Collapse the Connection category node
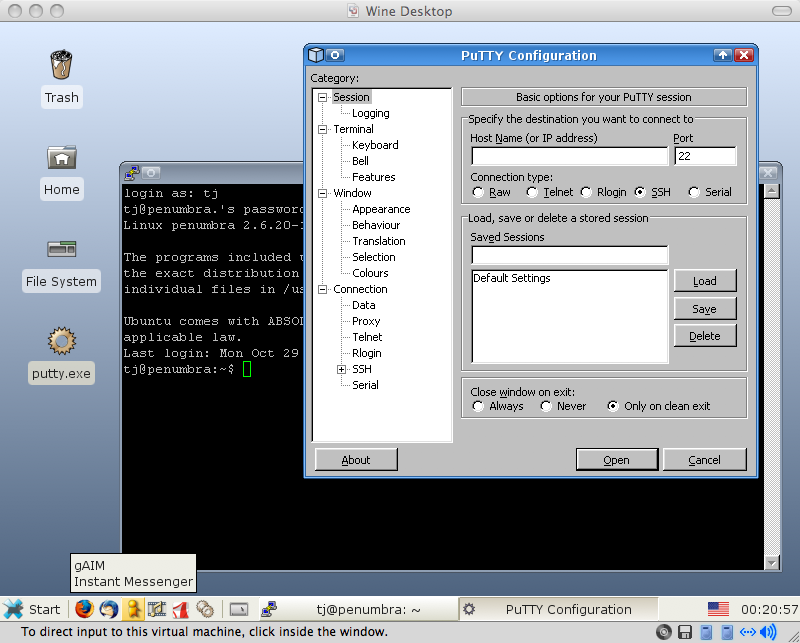Screen dimensions: 800x643 point(323,289)
